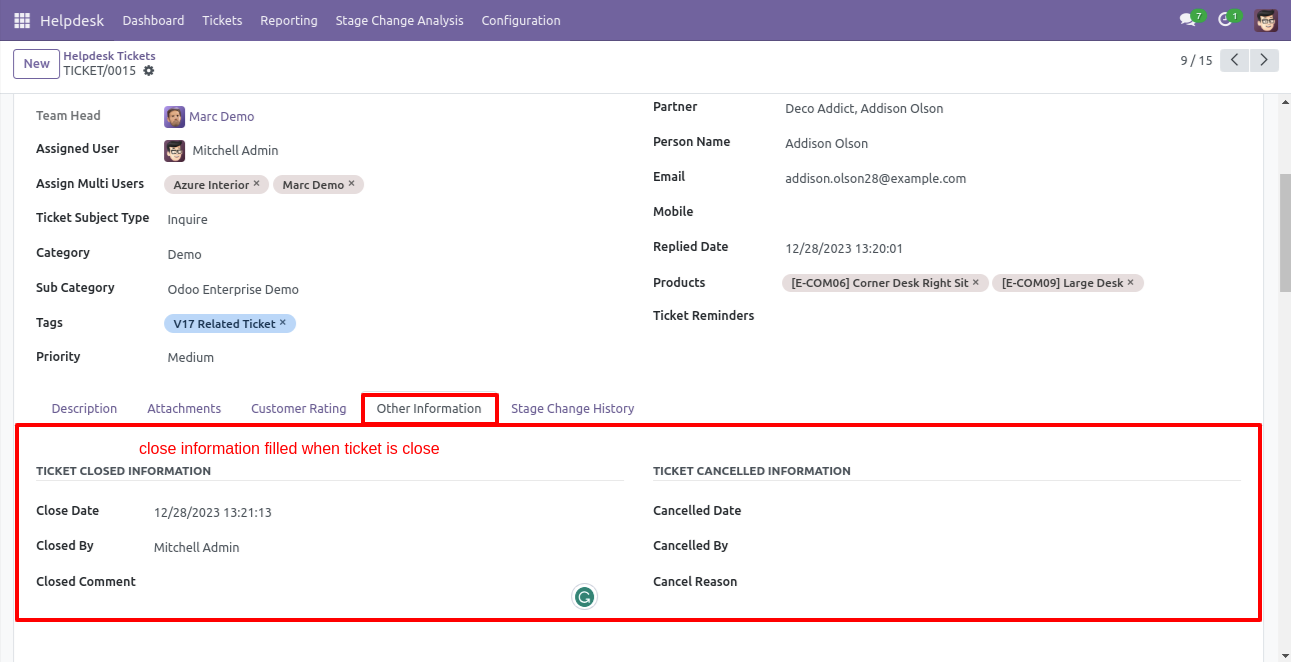This screenshot has height=662, width=1291.
Task: Remove the Azure Interior tag
Action: tap(257, 184)
